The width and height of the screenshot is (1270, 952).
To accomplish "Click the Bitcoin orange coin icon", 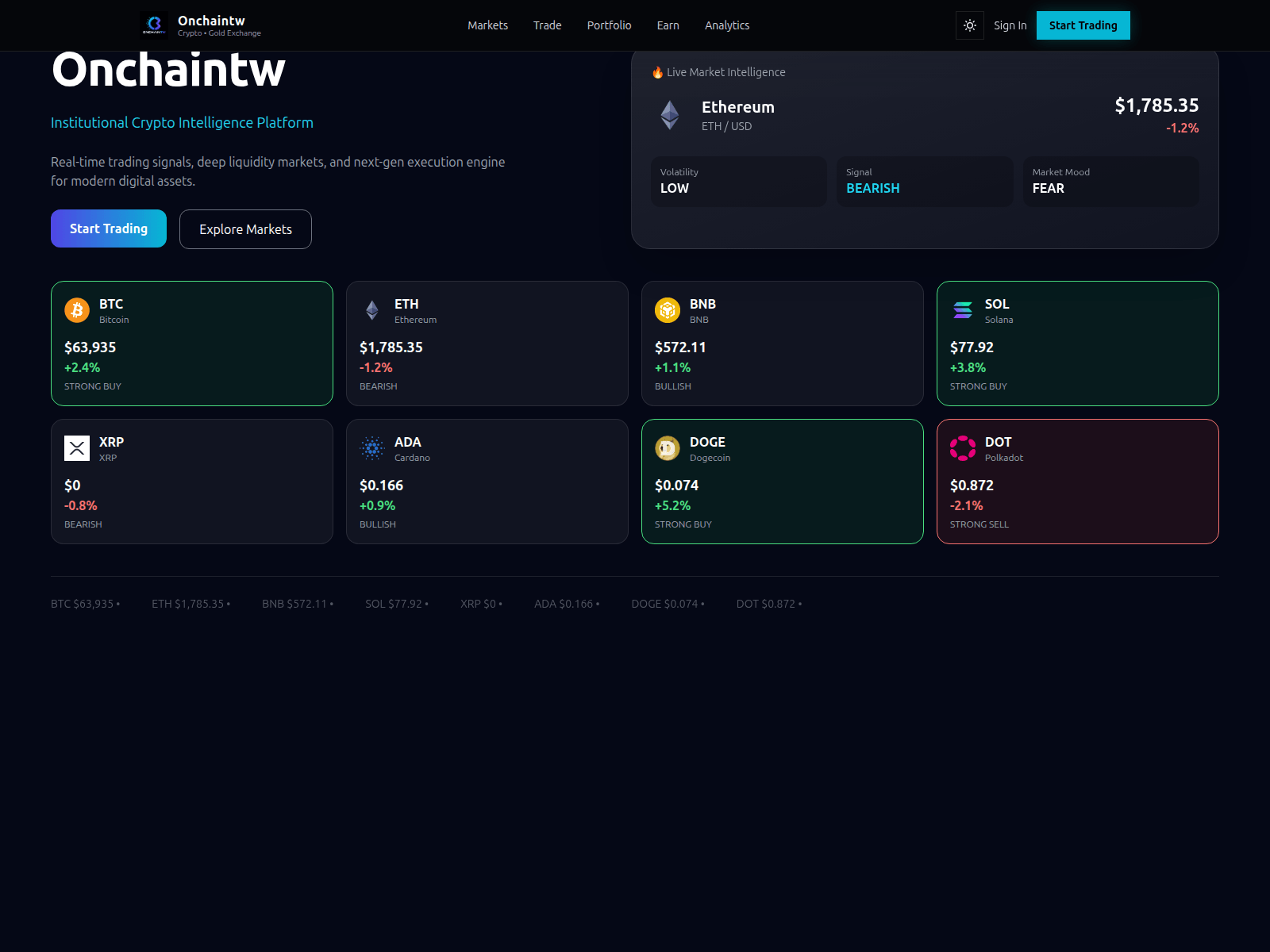I will (x=77, y=310).
